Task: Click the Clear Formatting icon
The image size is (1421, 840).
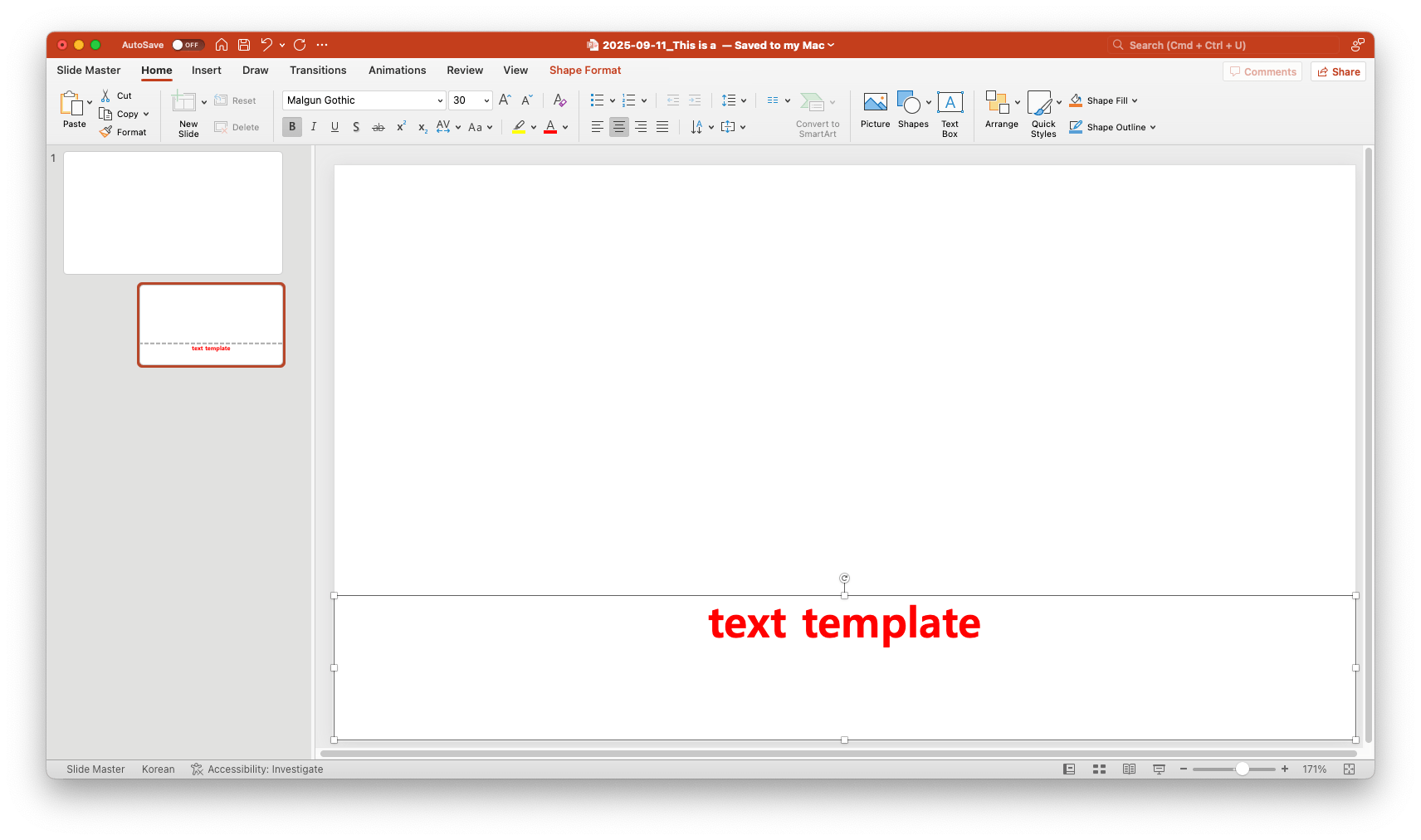Action: tap(559, 100)
